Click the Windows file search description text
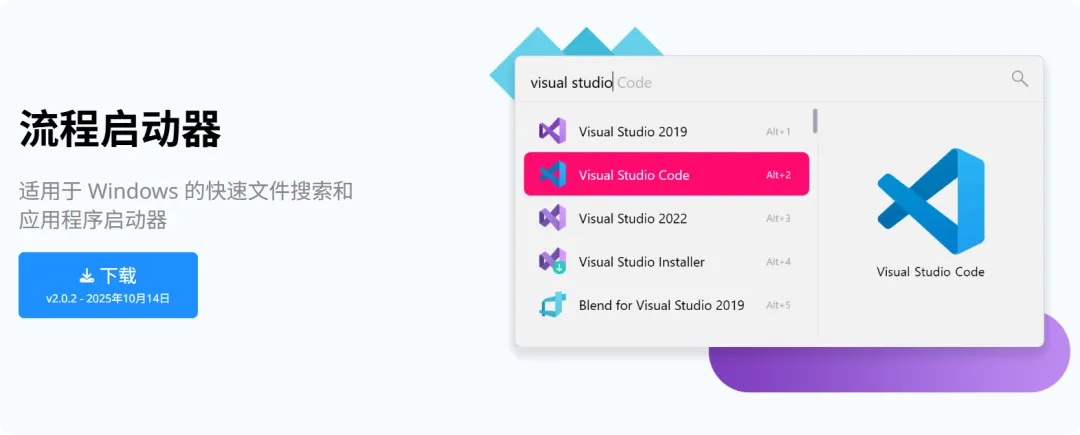 pyautogui.click(x=186, y=205)
